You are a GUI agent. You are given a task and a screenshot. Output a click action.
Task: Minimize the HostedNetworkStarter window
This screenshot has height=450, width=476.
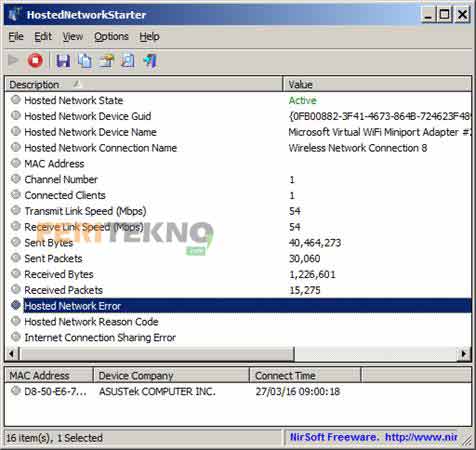tap(428, 15)
